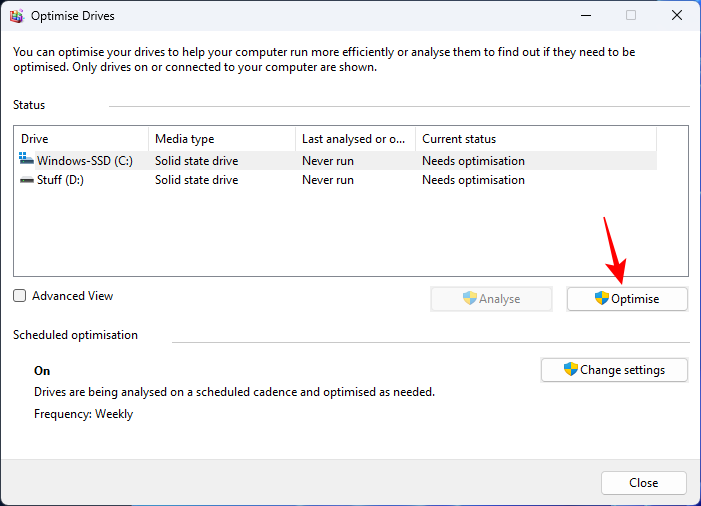
Task: Enable the Advanced View checkbox
Action: tap(20, 296)
